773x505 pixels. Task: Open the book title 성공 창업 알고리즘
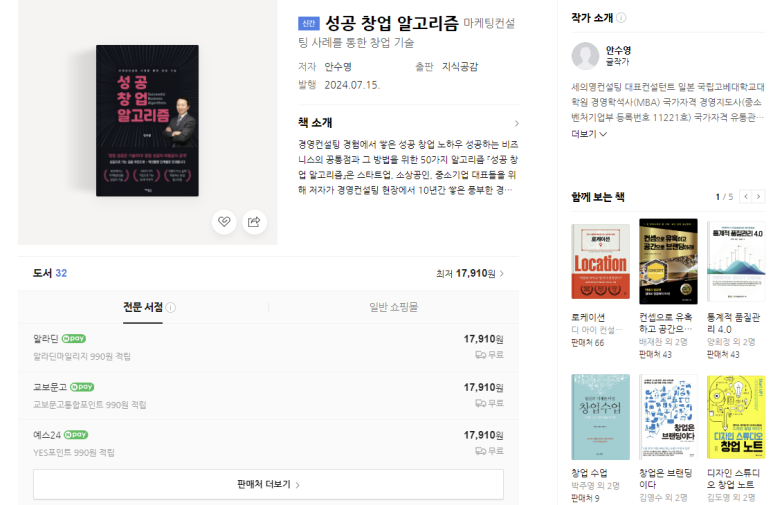point(392,23)
